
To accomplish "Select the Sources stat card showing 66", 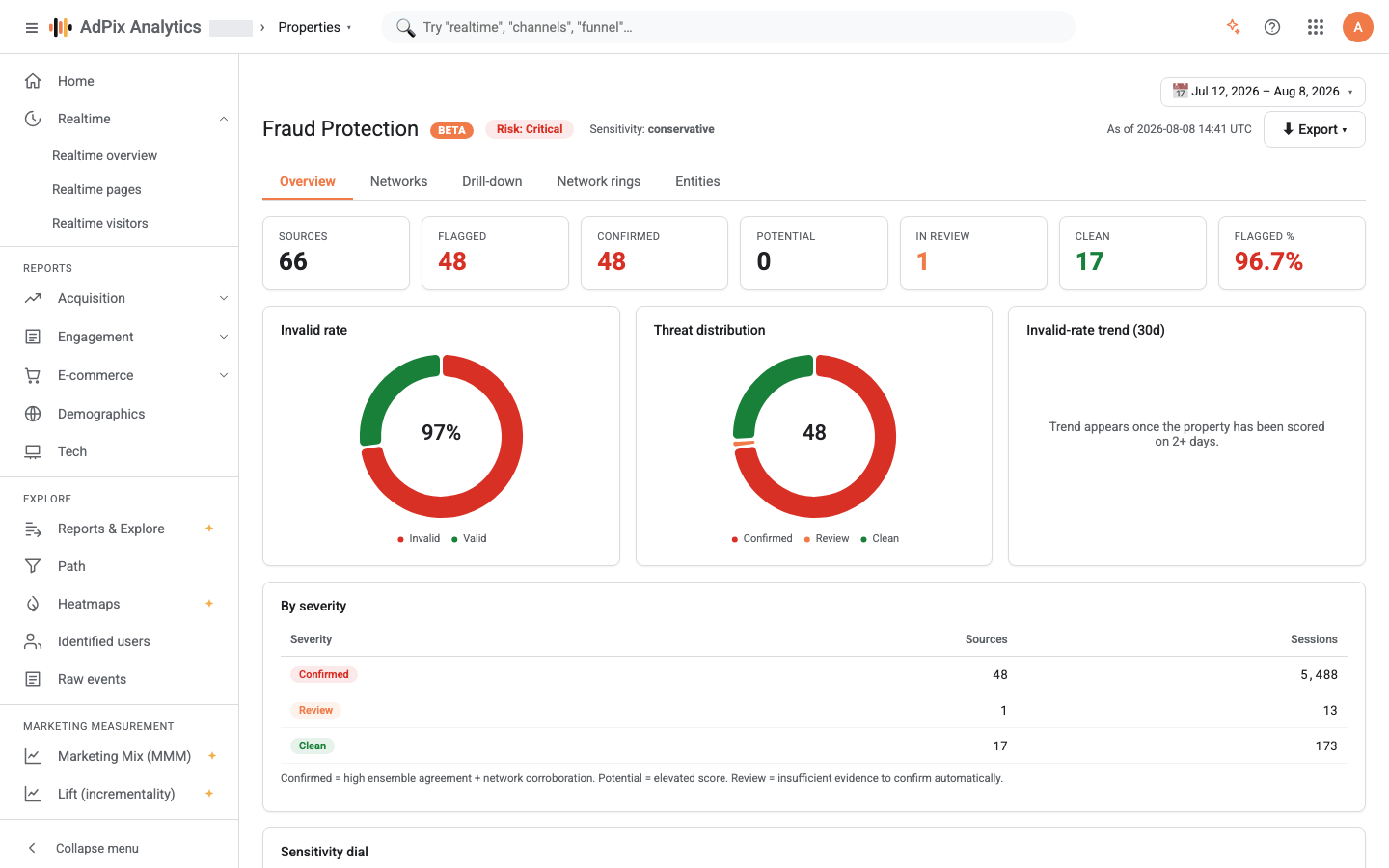I will [x=336, y=253].
